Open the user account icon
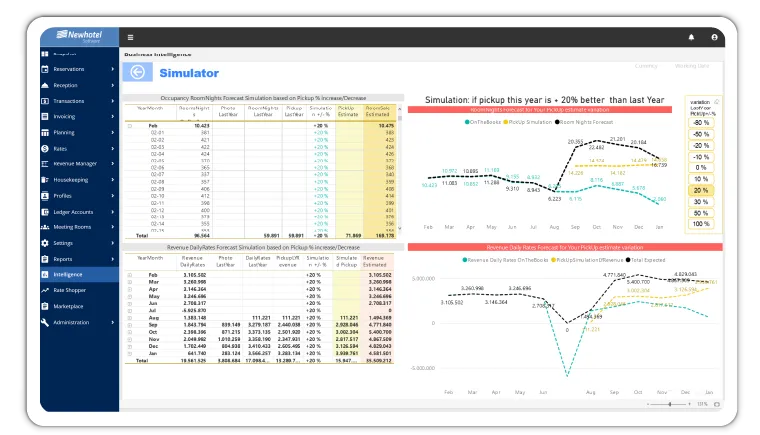Image resolution: width=760 pixels, height=435 pixels. pyautogui.click(x=714, y=37)
